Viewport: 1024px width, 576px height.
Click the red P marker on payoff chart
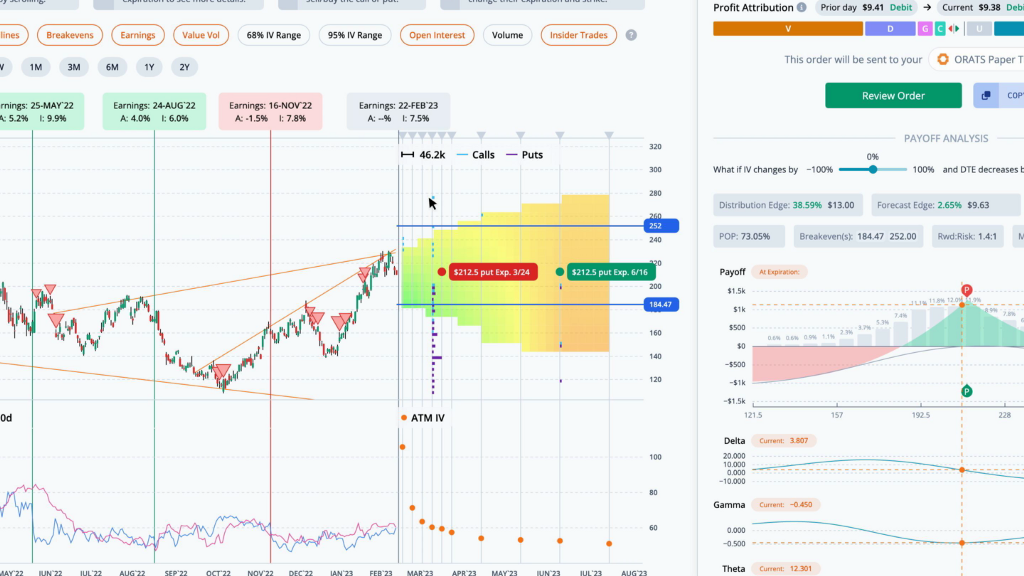(967, 290)
